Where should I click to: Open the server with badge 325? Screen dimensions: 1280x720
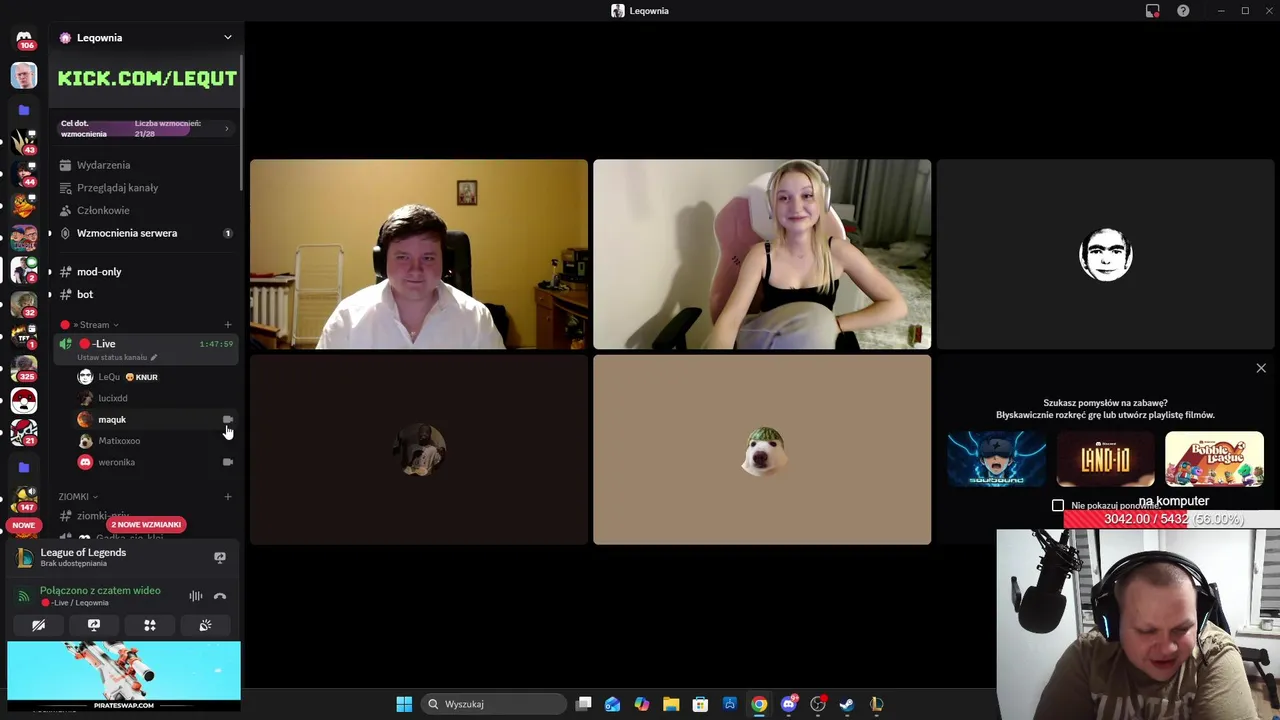[x=24, y=369]
